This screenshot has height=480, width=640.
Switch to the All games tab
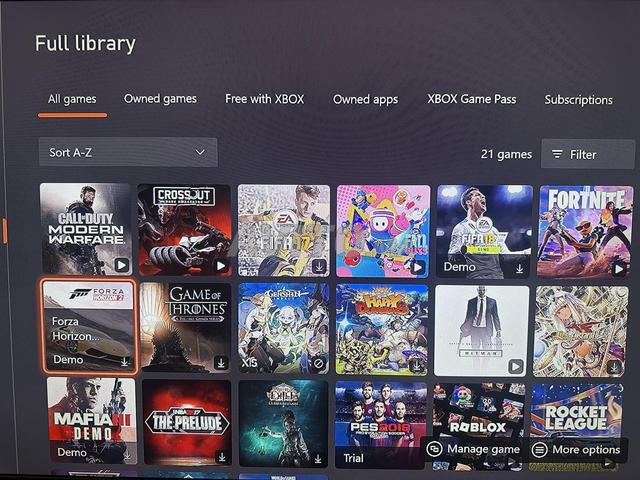(x=72, y=99)
